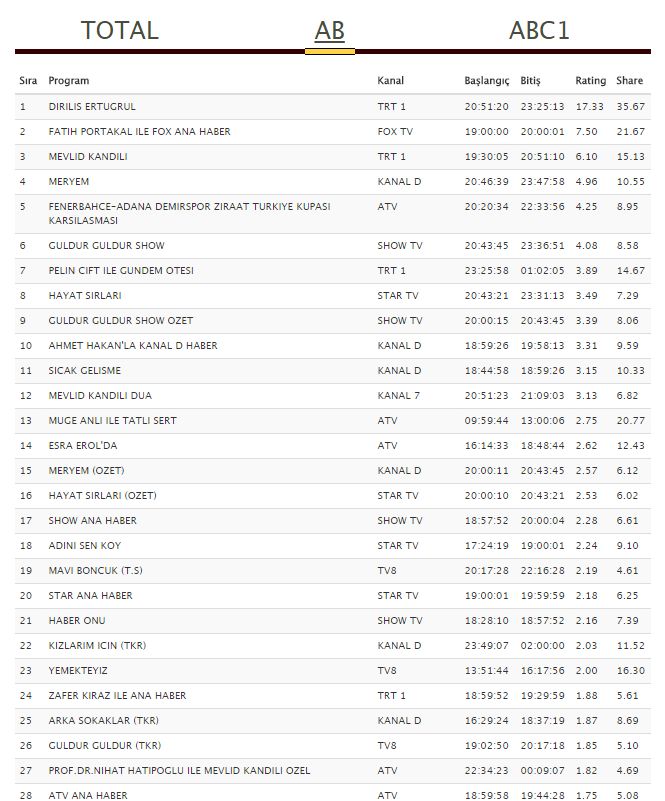Click the MEYEM program in row 4

69,181
